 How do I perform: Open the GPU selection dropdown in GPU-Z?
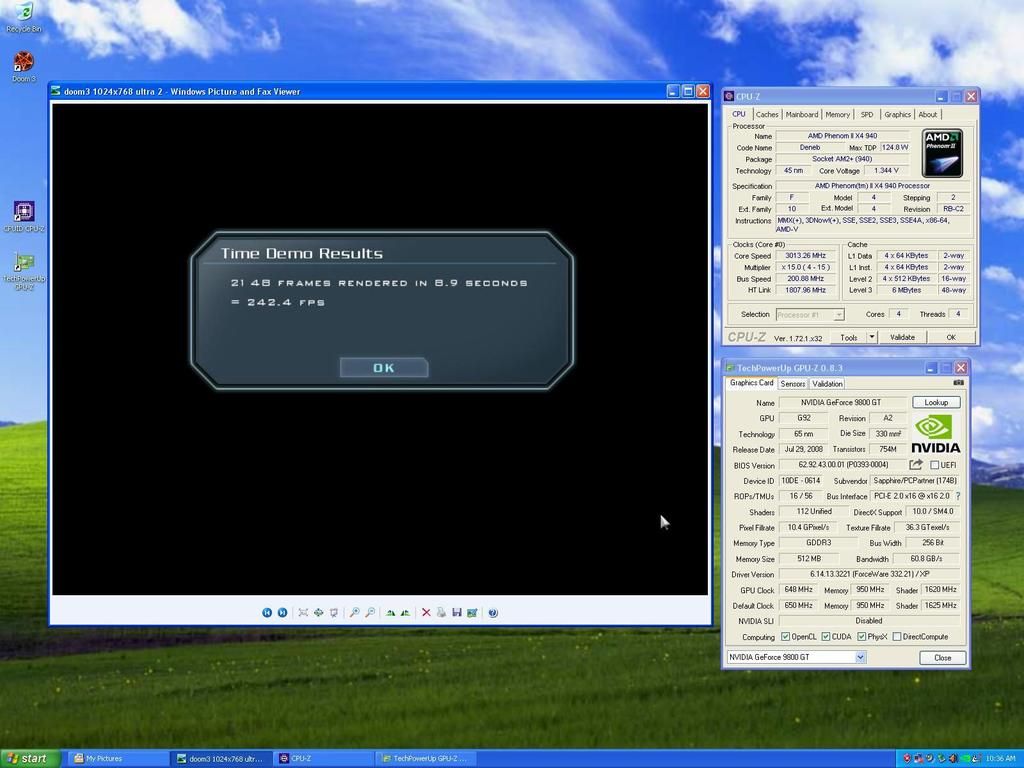(x=861, y=658)
